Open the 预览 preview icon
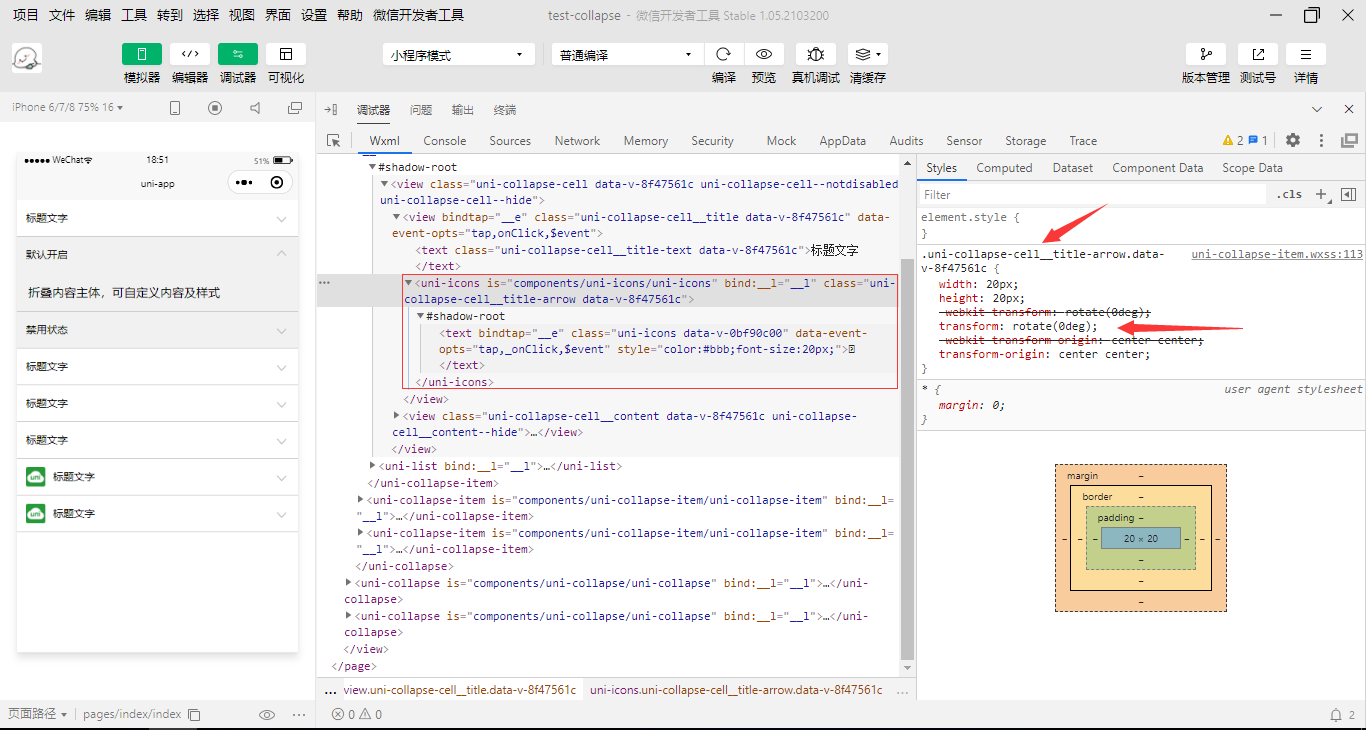The width and height of the screenshot is (1366, 730). (x=764, y=54)
